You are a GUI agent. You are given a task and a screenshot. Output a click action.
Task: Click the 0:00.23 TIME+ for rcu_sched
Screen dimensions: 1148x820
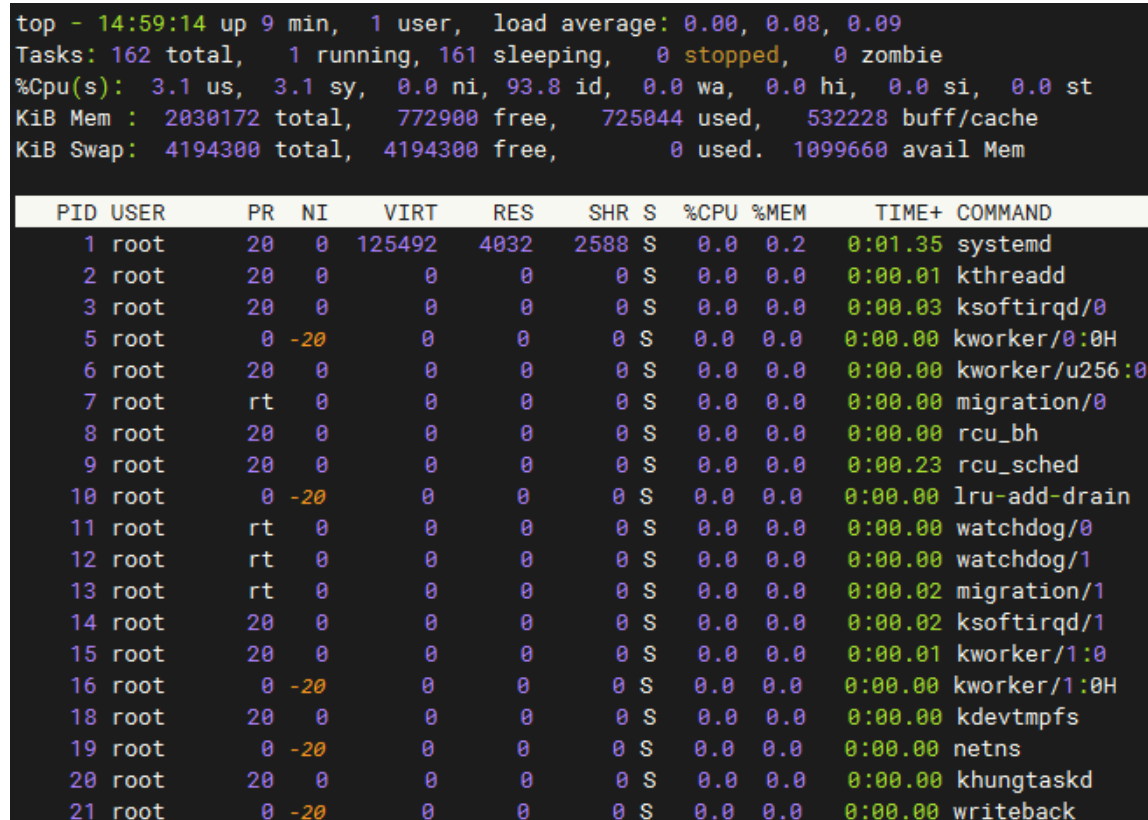[895, 465]
